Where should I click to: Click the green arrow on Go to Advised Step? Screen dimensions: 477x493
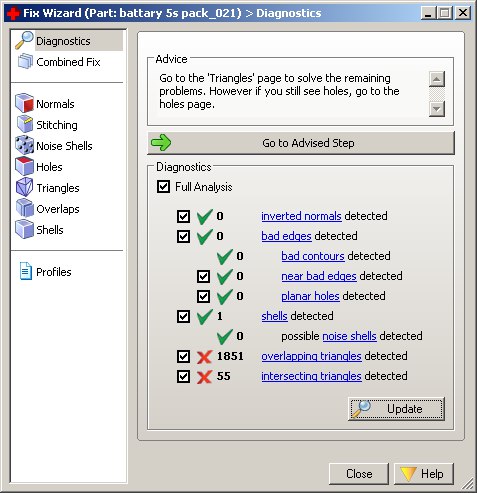pos(161,143)
